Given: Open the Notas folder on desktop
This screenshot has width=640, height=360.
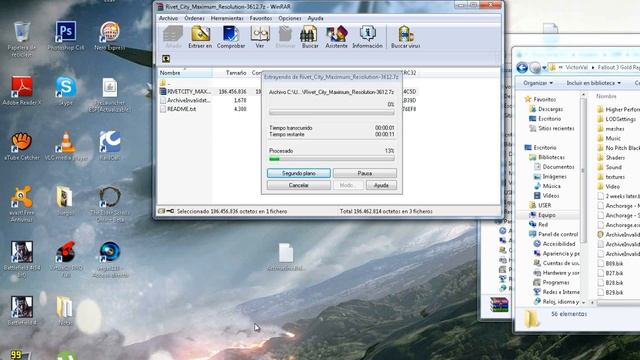Looking at the screenshot, I should click(x=64, y=311).
